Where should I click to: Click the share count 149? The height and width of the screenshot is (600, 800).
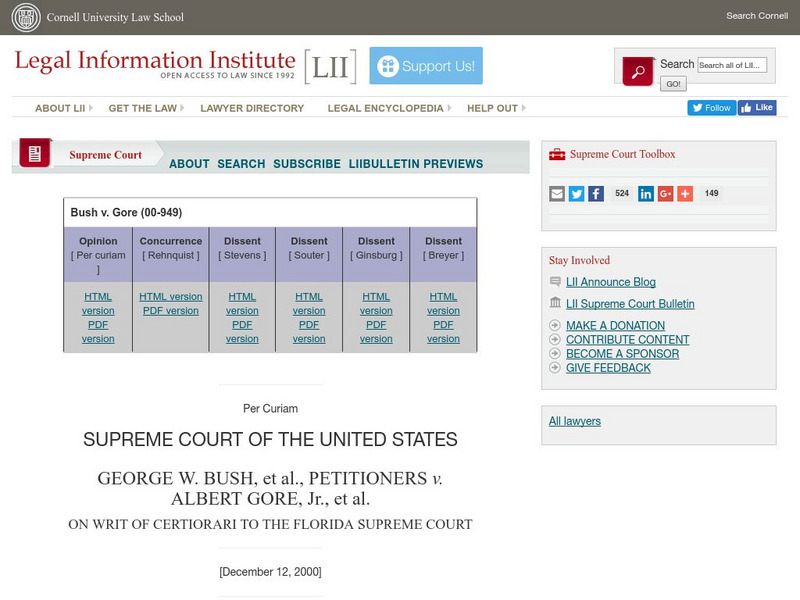click(x=711, y=193)
